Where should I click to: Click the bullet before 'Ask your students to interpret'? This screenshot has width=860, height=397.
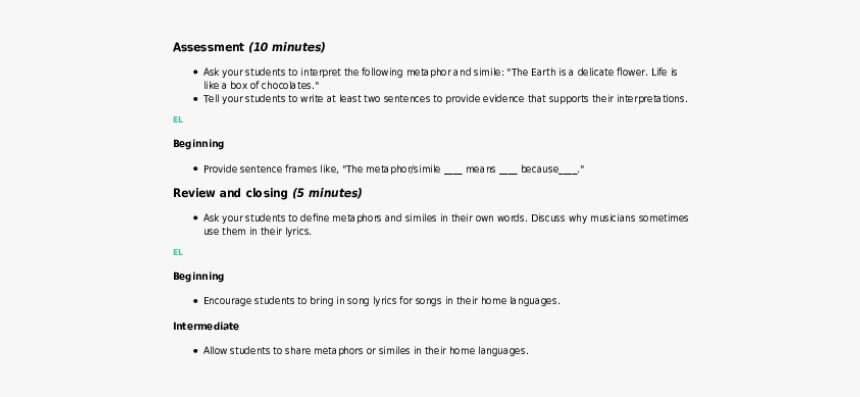click(196, 72)
